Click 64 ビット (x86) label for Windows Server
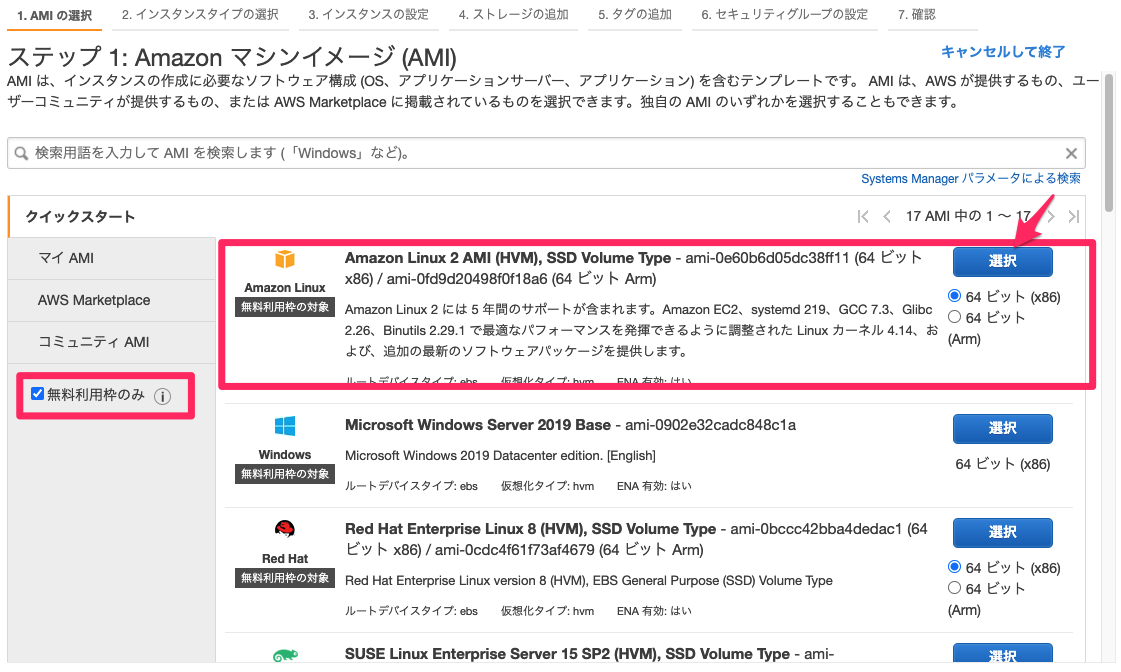 coord(1002,464)
